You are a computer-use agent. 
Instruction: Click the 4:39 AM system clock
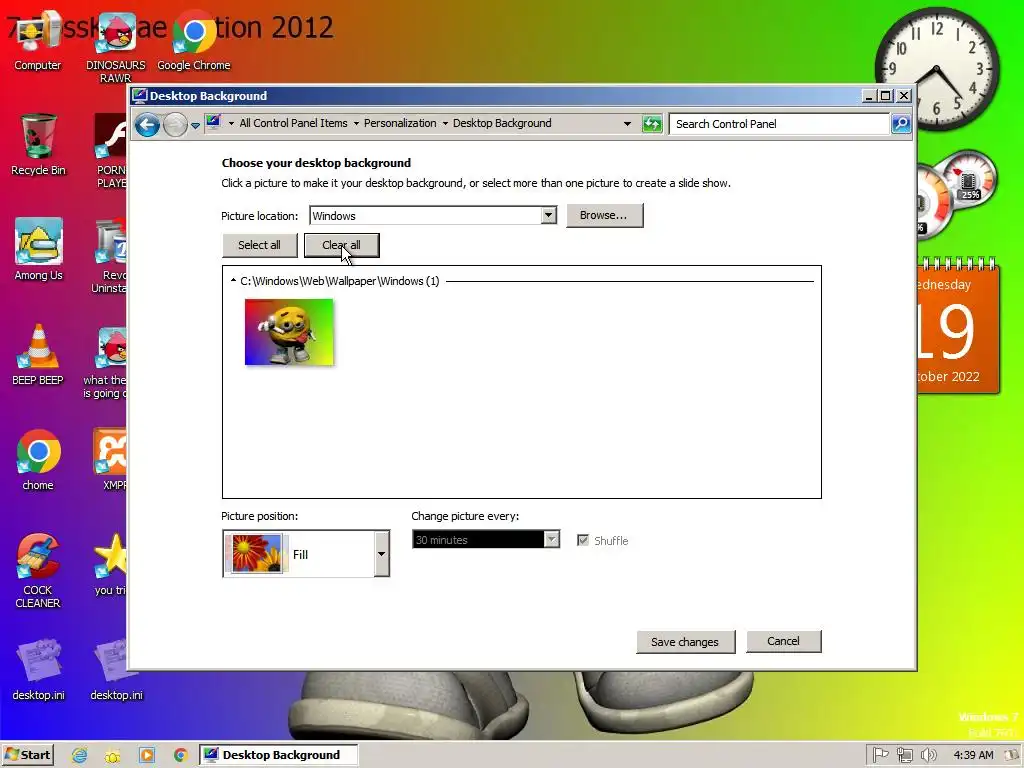click(x=973, y=755)
